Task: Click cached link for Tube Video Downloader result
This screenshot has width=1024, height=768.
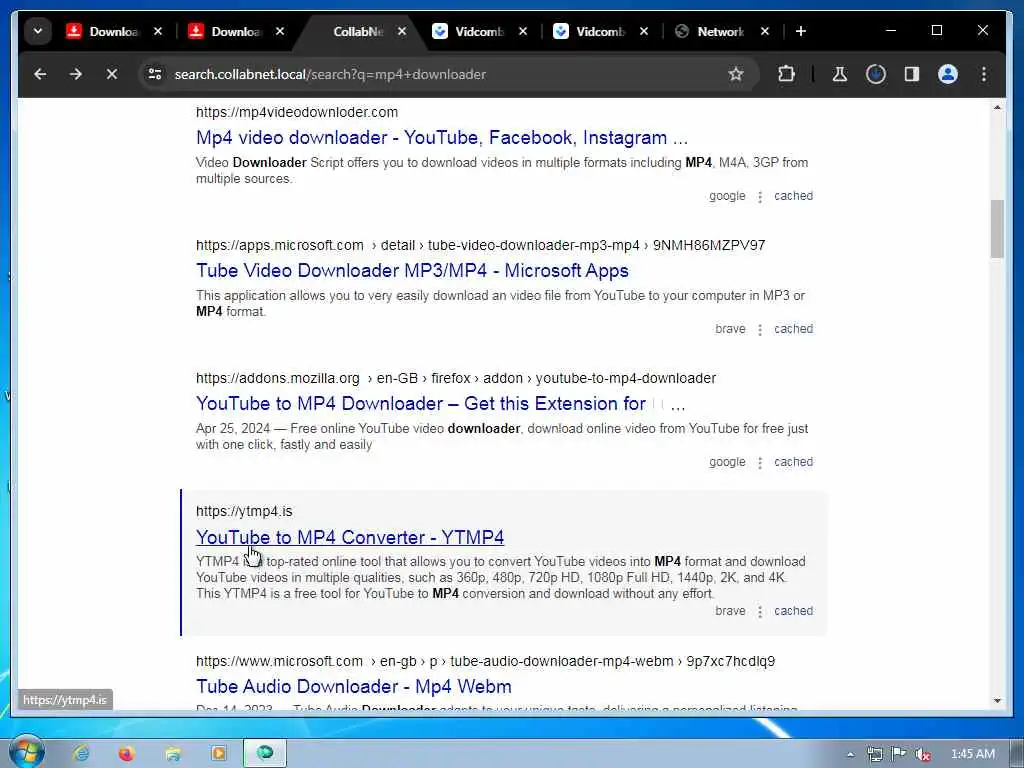Action: pos(793,329)
